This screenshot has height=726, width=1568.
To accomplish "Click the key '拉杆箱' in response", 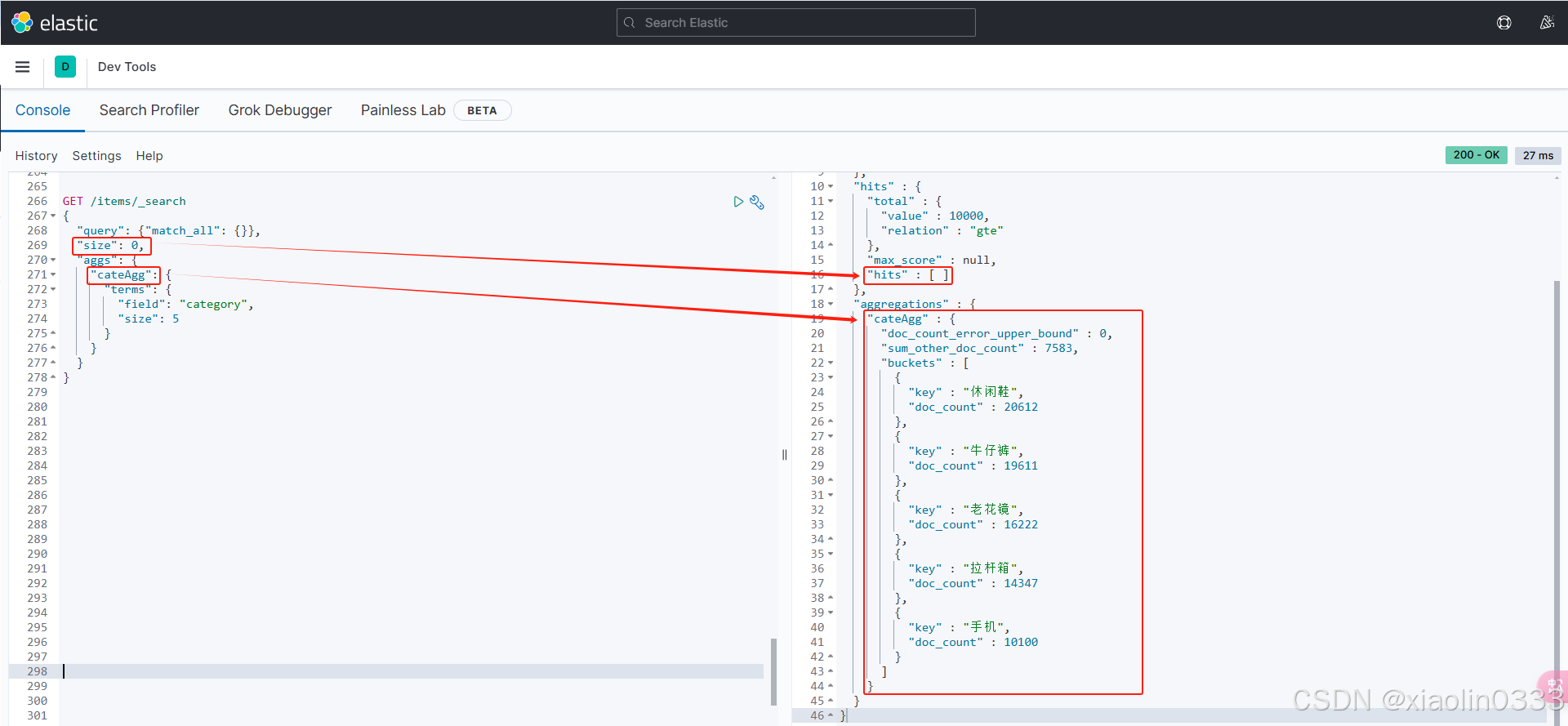I will point(990,569).
